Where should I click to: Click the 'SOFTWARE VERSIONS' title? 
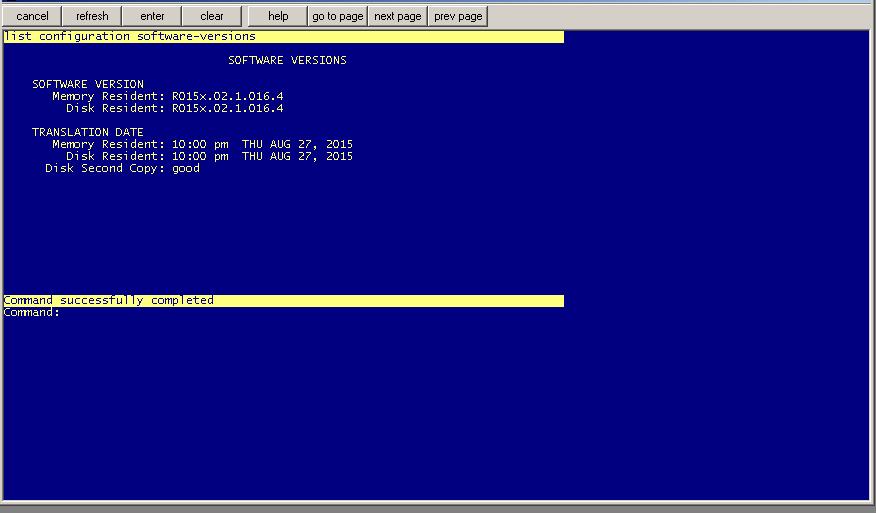[x=287, y=60]
